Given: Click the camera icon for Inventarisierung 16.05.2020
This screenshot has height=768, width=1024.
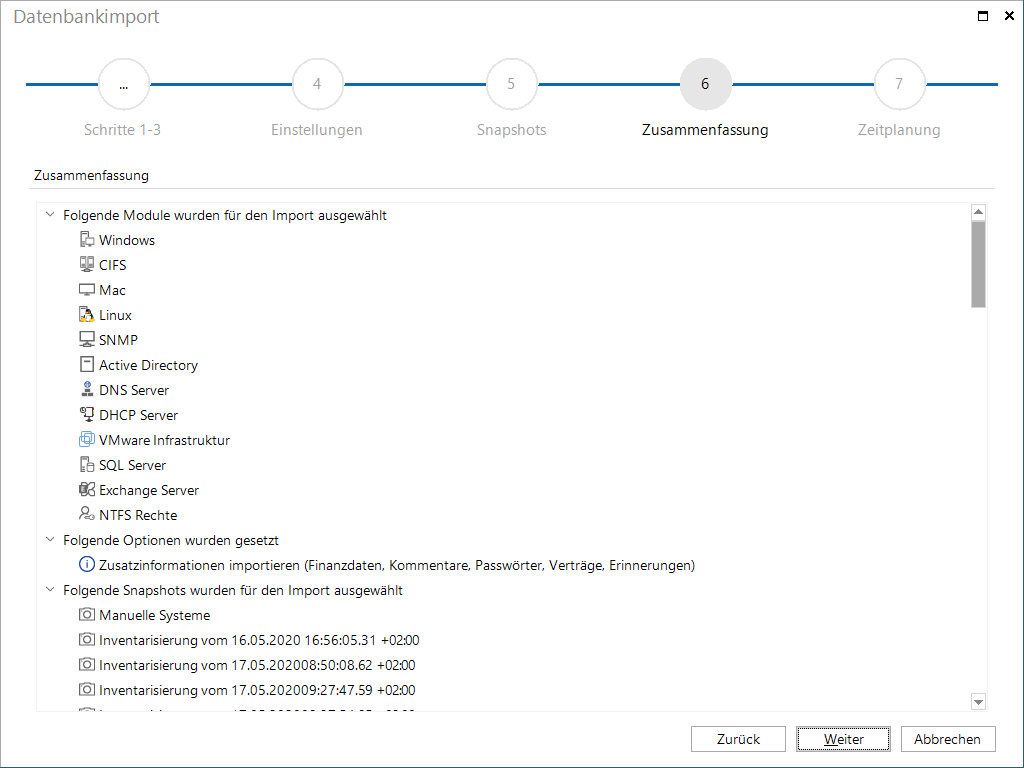Looking at the screenshot, I should pos(87,639).
